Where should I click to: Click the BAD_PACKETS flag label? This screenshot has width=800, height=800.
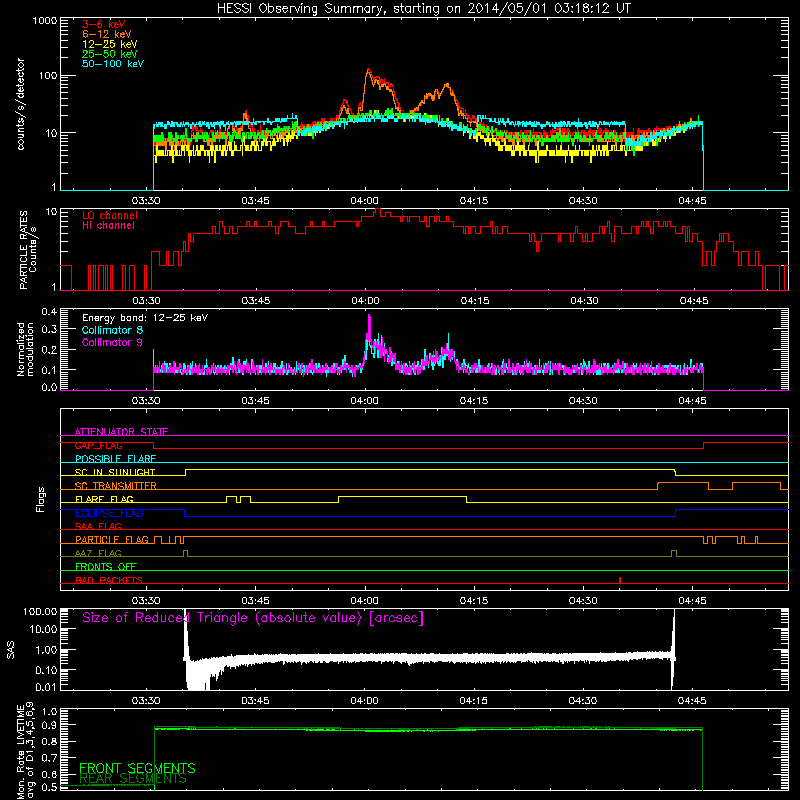pos(109,581)
